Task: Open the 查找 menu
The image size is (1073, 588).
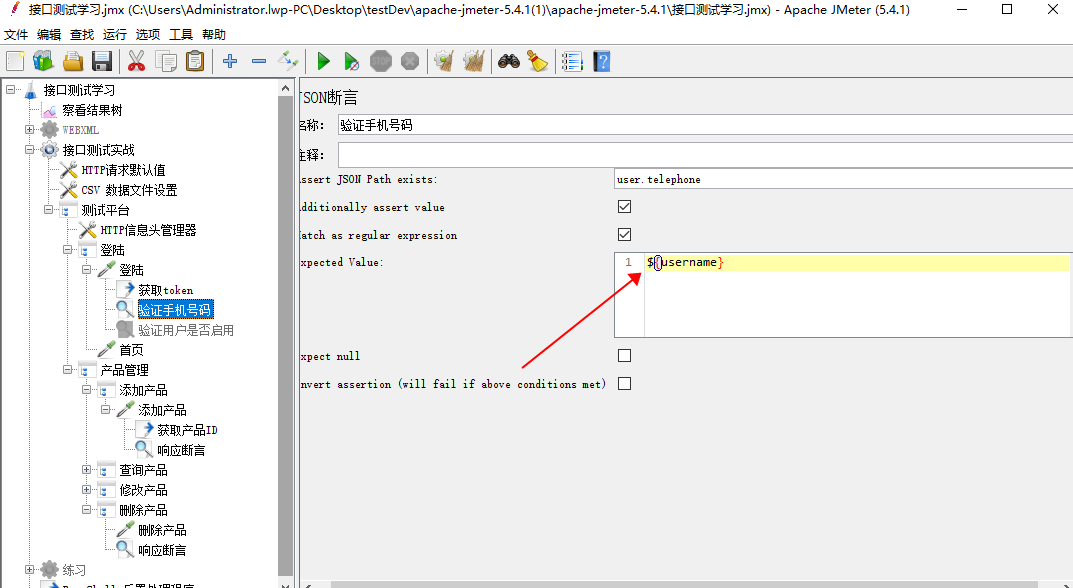Action: click(x=82, y=34)
